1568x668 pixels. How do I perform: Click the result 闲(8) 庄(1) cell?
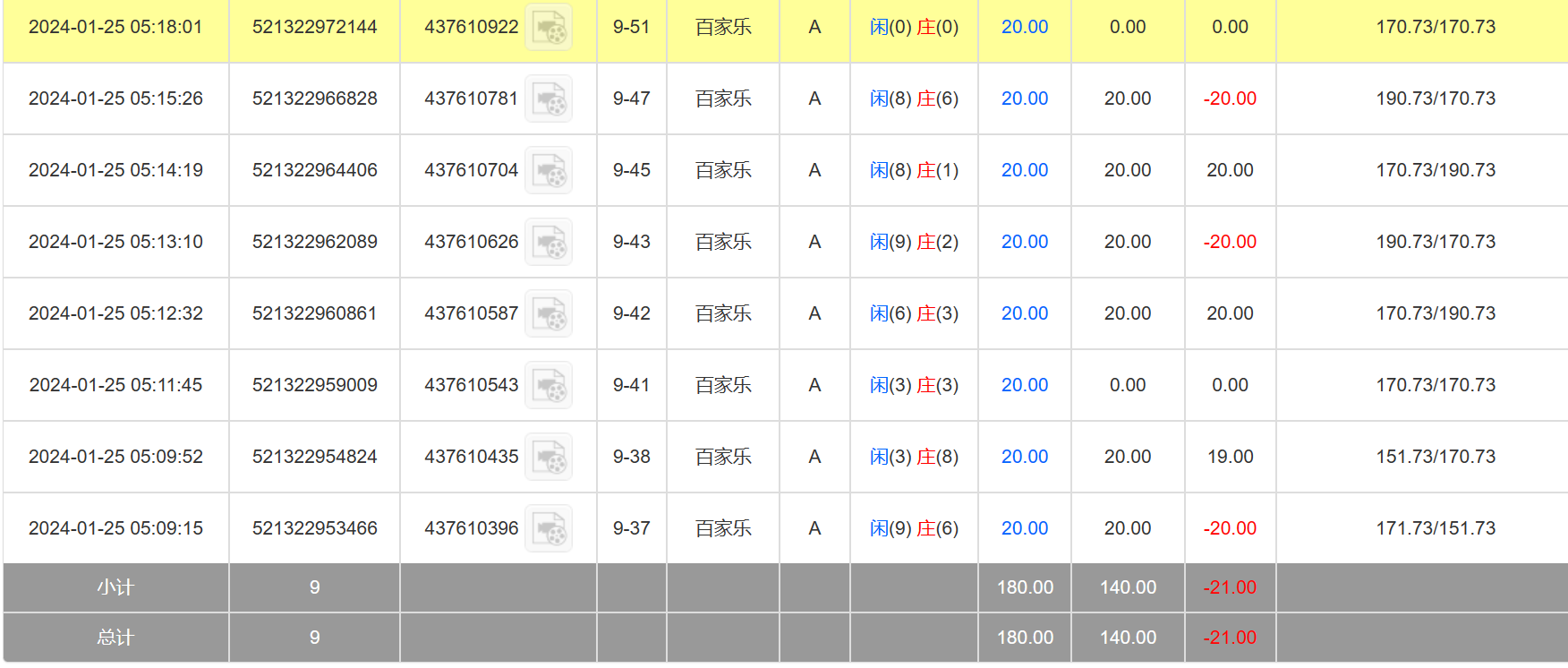914,170
